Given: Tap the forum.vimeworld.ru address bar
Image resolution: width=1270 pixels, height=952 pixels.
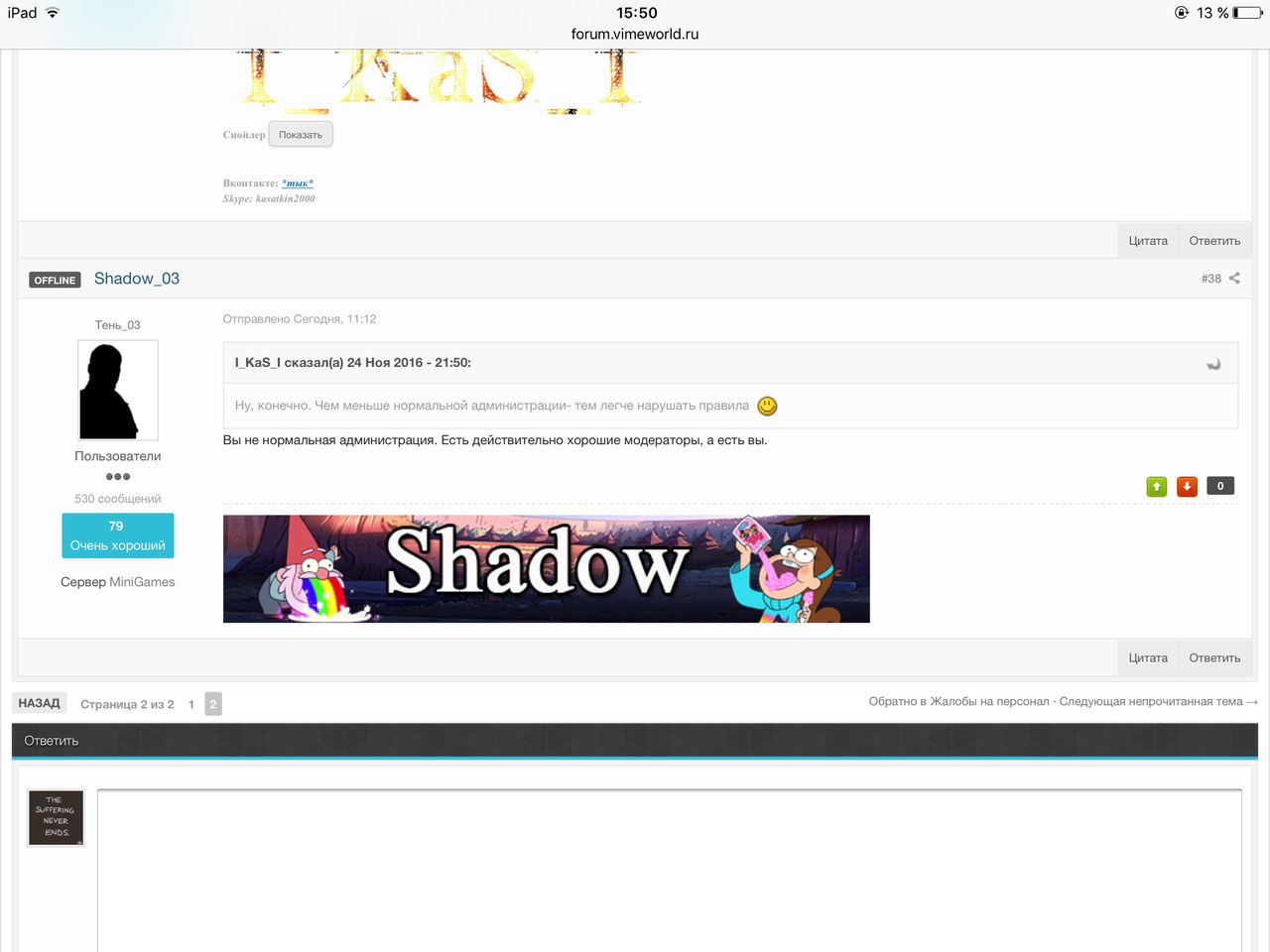Looking at the screenshot, I should point(635,34).
